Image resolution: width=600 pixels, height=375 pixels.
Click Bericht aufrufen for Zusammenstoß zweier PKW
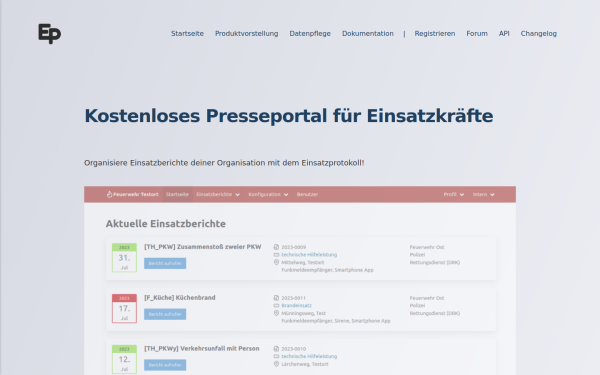click(165, 263)
